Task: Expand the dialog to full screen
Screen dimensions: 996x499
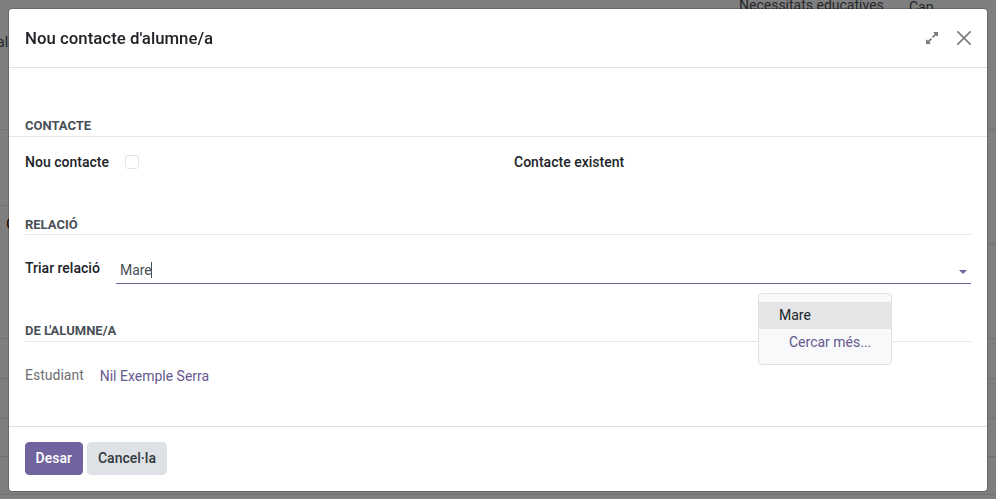Action: (x=932, y=38)
